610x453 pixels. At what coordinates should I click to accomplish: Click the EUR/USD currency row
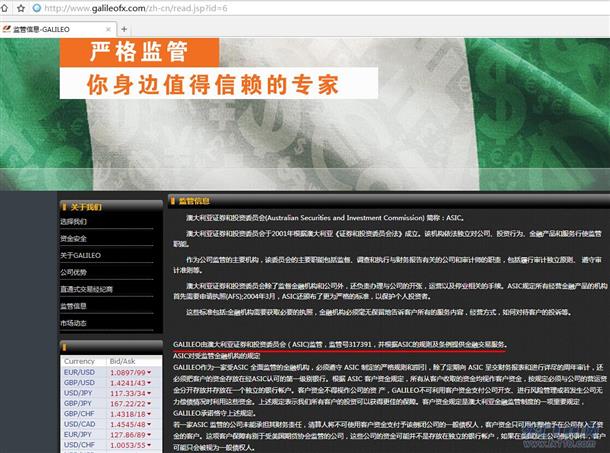111,372
